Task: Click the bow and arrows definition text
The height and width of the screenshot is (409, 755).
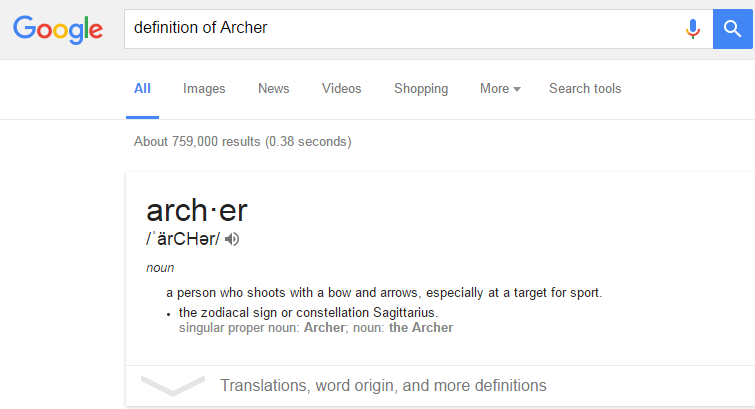Action: pos(384,294)
